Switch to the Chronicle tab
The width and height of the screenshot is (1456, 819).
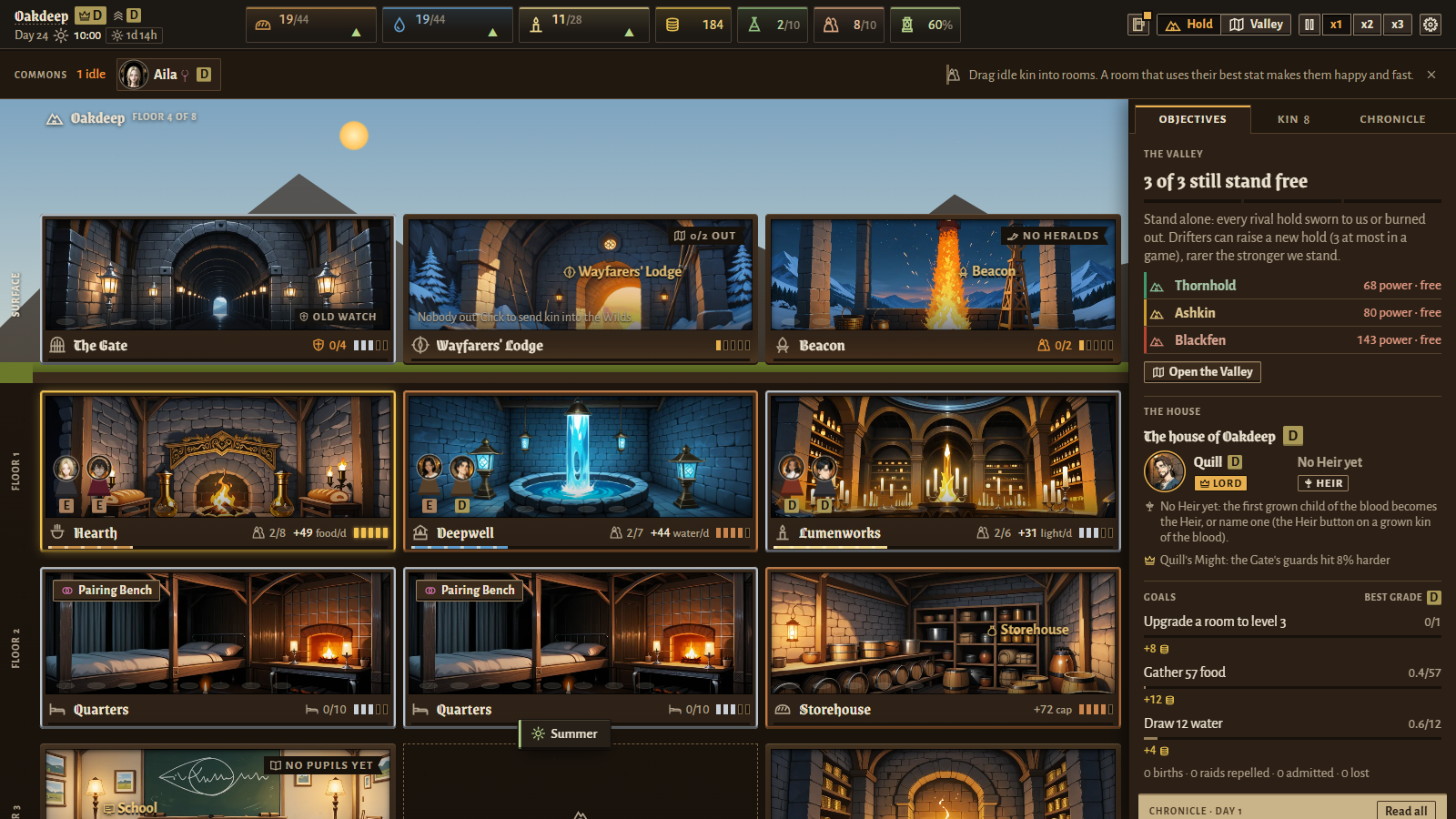click(x=1392, y=119)
